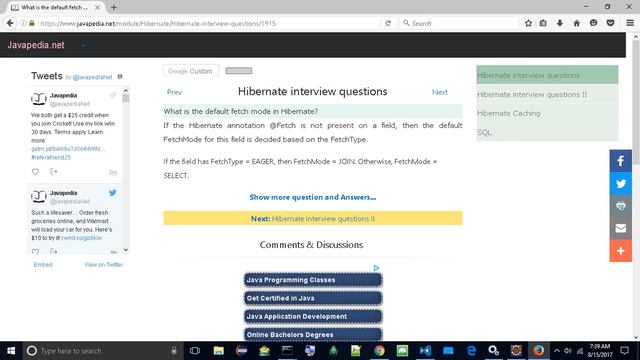The width and height of the screenshot is (640, 360).
Task: Open a new browser tab
Action: (x=113, y=7)
